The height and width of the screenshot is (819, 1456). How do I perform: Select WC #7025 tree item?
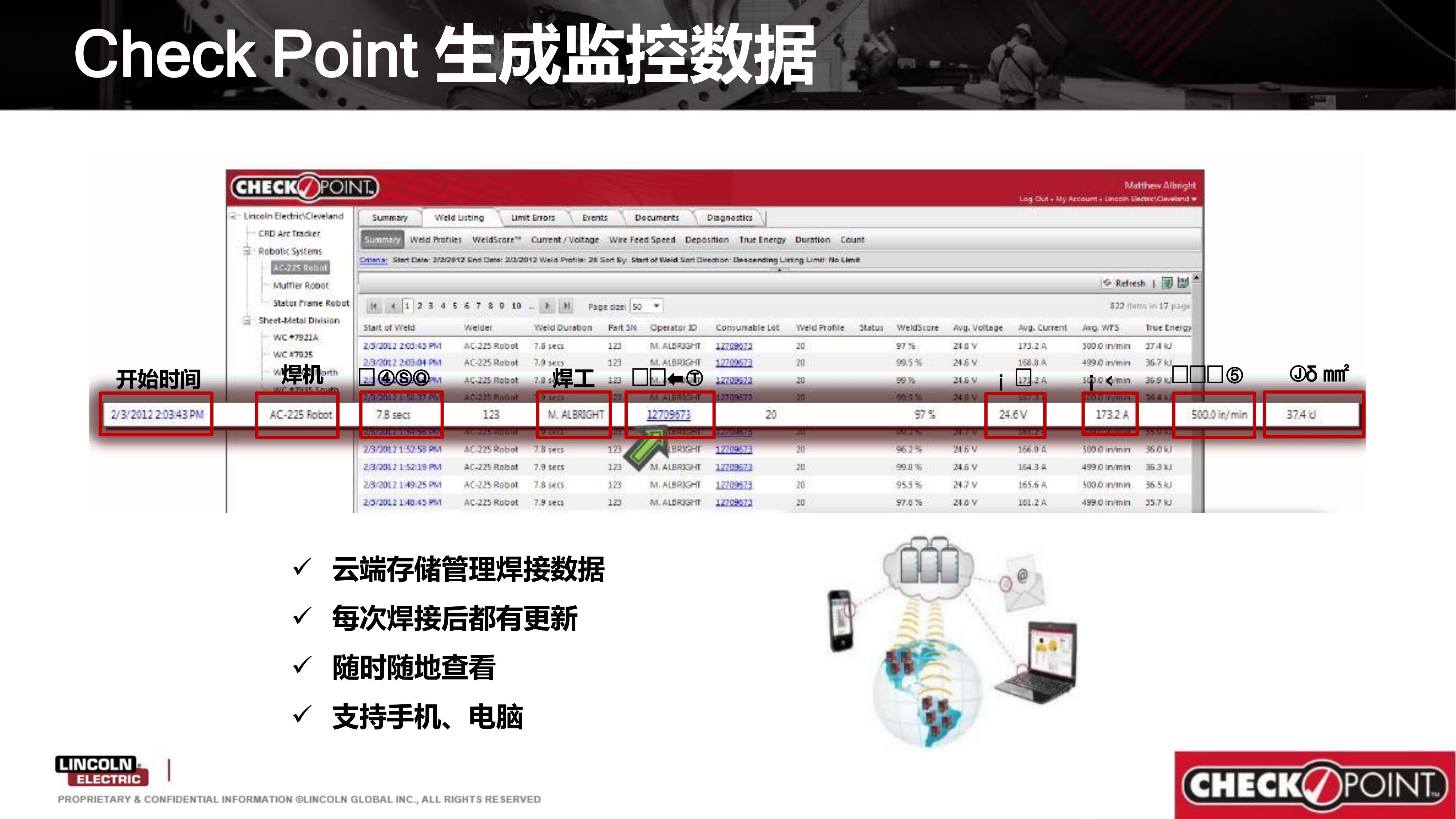click(x=293, y=355)
